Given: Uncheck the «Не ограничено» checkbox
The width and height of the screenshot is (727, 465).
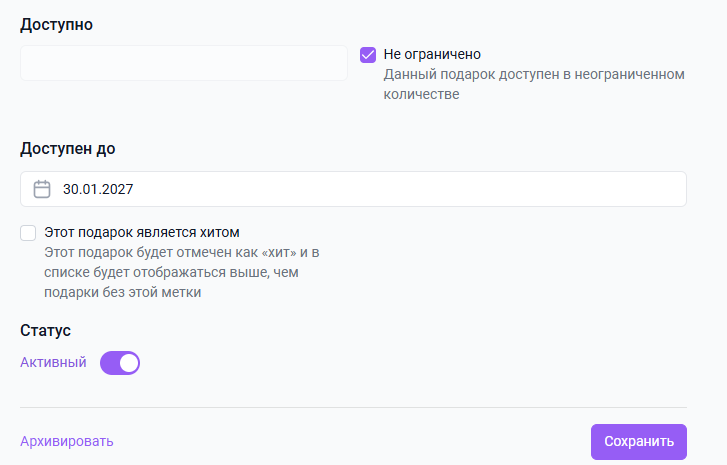Looking at the screenshot, I should pos(368,55).
